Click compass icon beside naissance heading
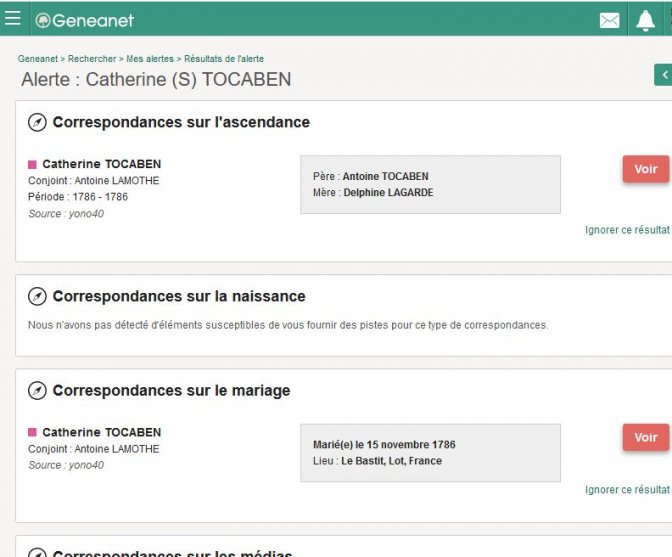The width and height of the screenshot is (672, 557). (37, 297)
